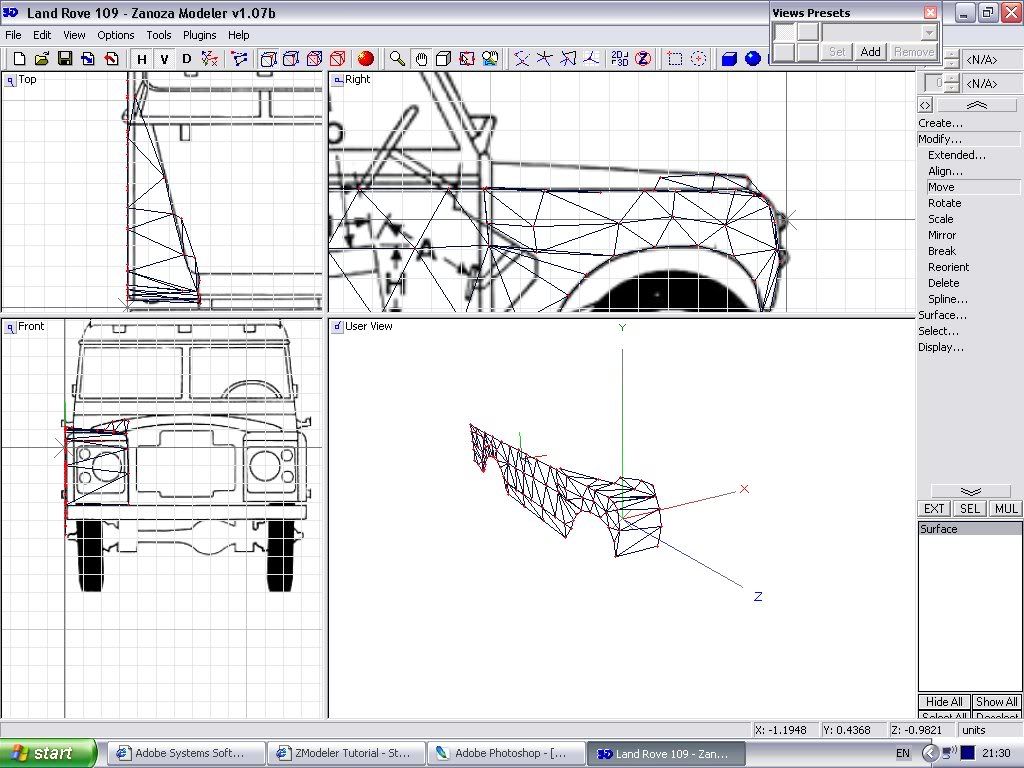The width and height of the screenshot is (1024, 768).
Task: Toggle the V axis constraint
Action: 164,59
